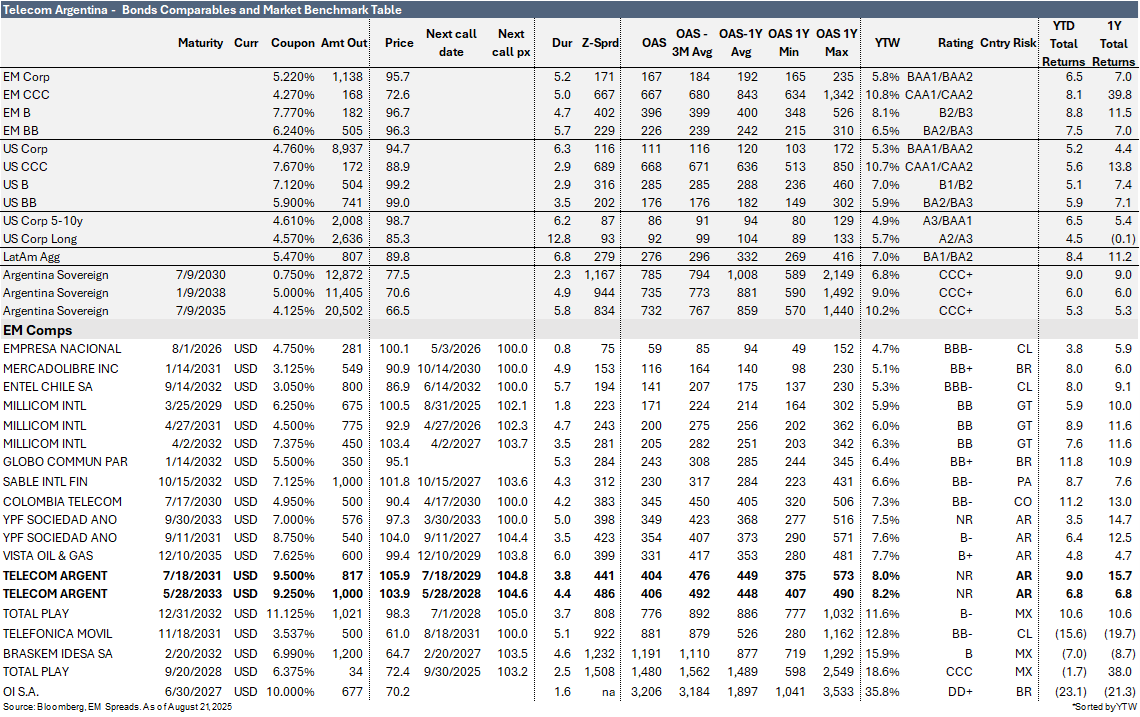Screen dimensions: 1140x717
Task: Click the TOTAL PLAY coupon '11.125%'
Action: click(x=291, y=614)
